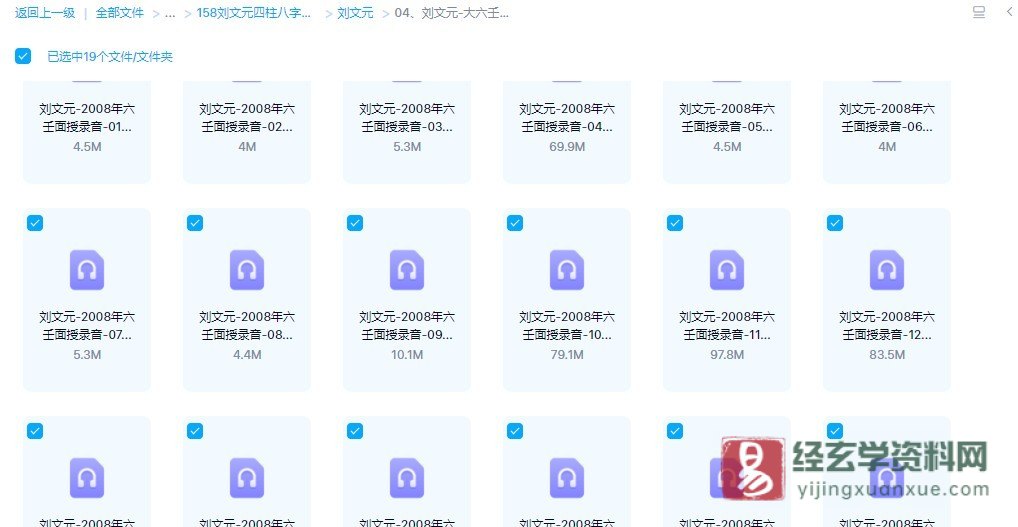Uncheck file 六壬面授录音-10 checkbox
1018x527 pixels.
[515, 223]
